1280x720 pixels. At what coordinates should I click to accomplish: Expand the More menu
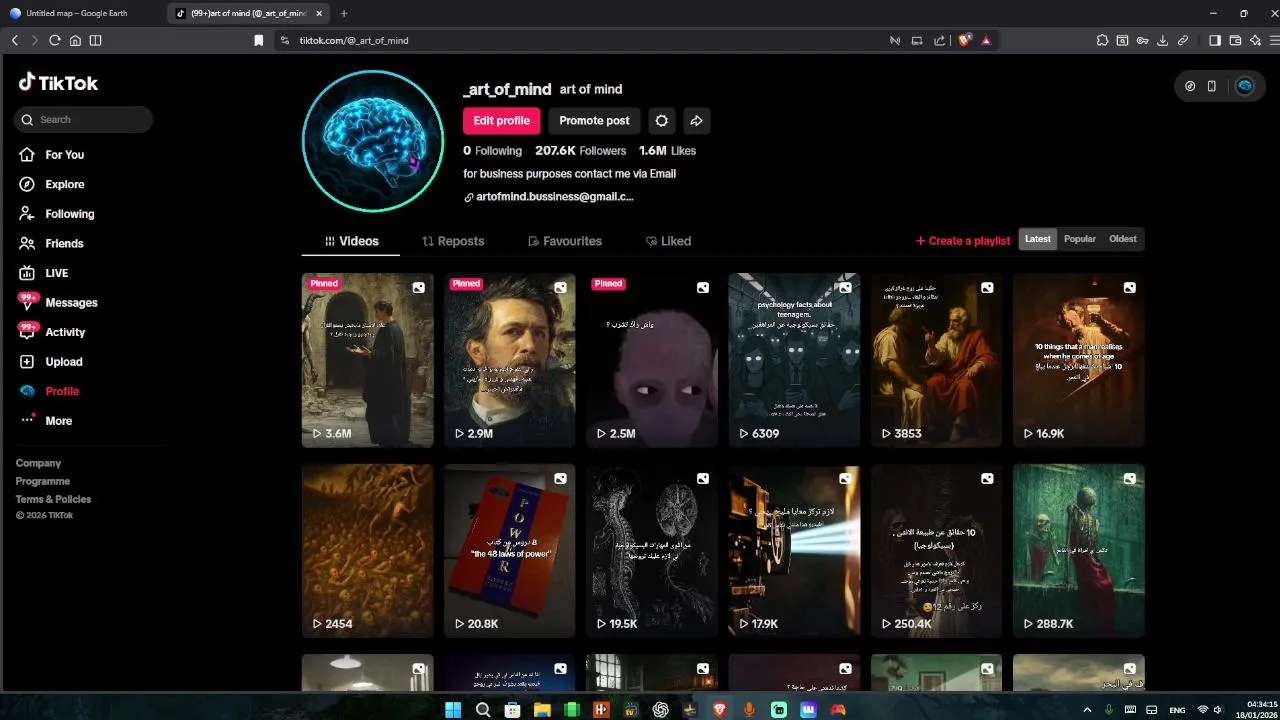(x=46, y=421)
